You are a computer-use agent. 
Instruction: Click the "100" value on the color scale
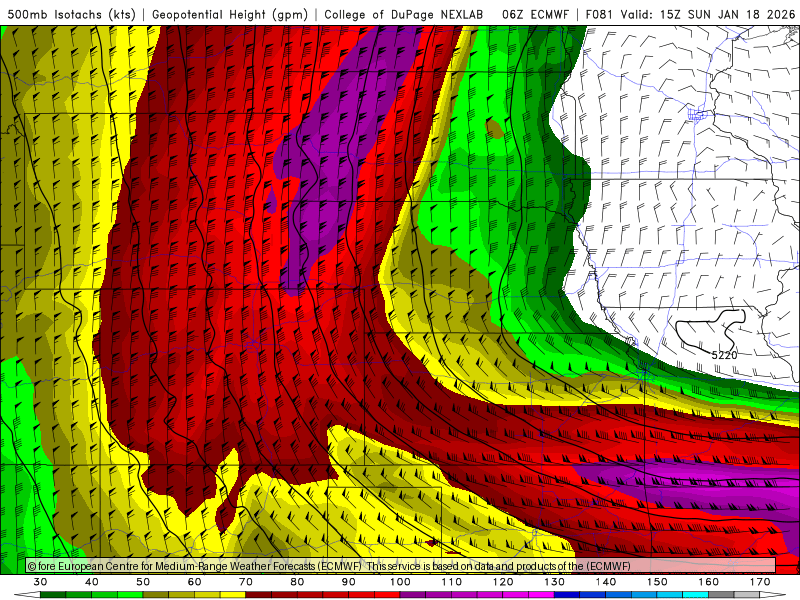tap(401, 582)
